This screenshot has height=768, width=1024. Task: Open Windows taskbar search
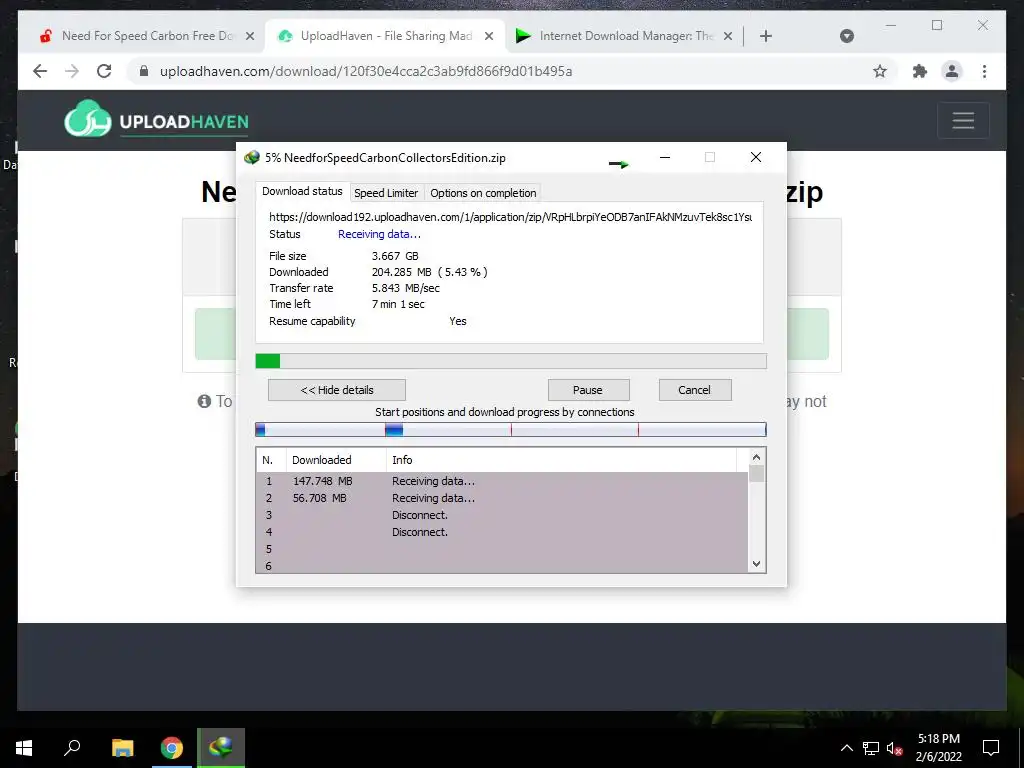coord(72,748)
